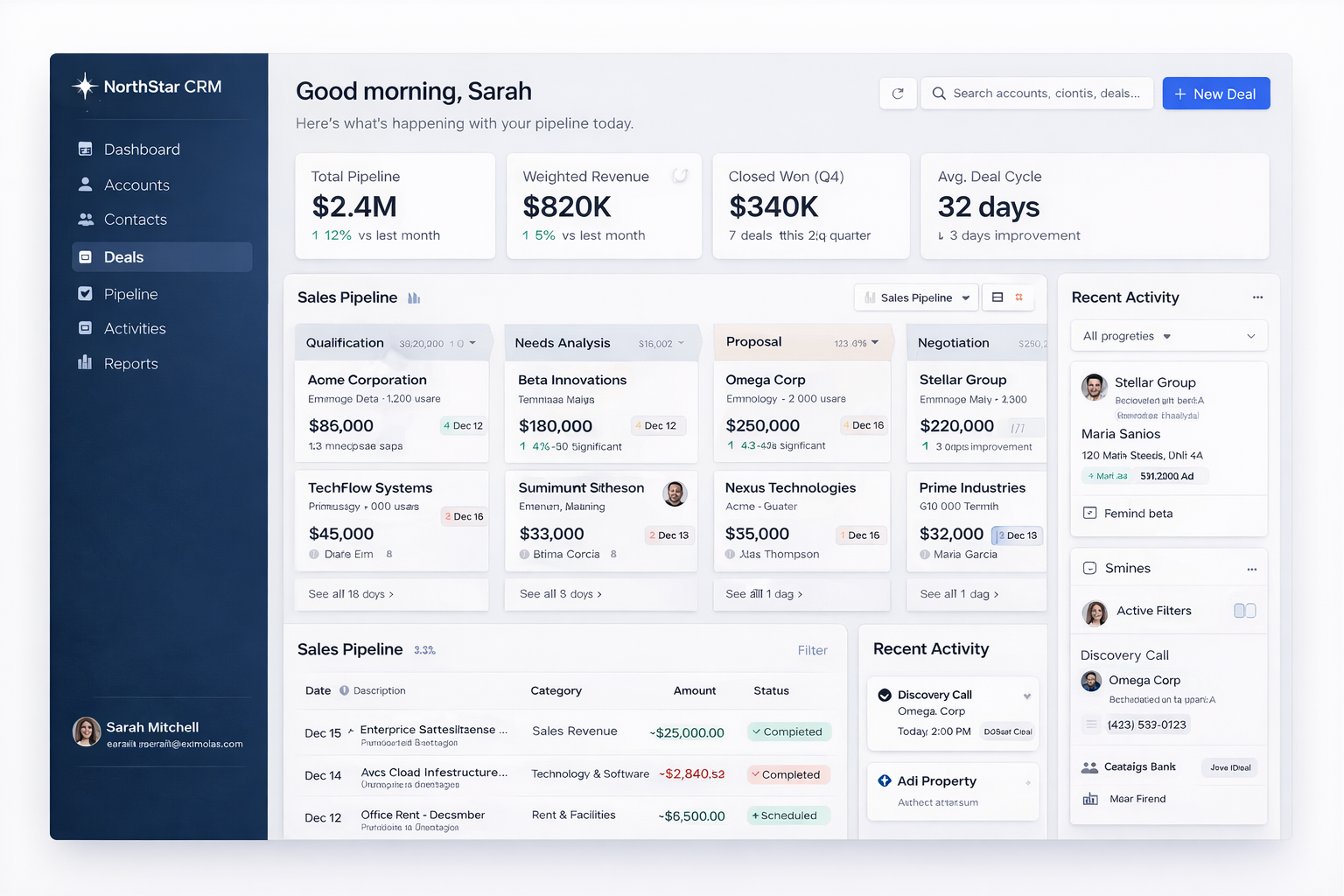1344x896 pixels.
Task: Toggle the Active Filters switch
Action: tap(1244, 611)
